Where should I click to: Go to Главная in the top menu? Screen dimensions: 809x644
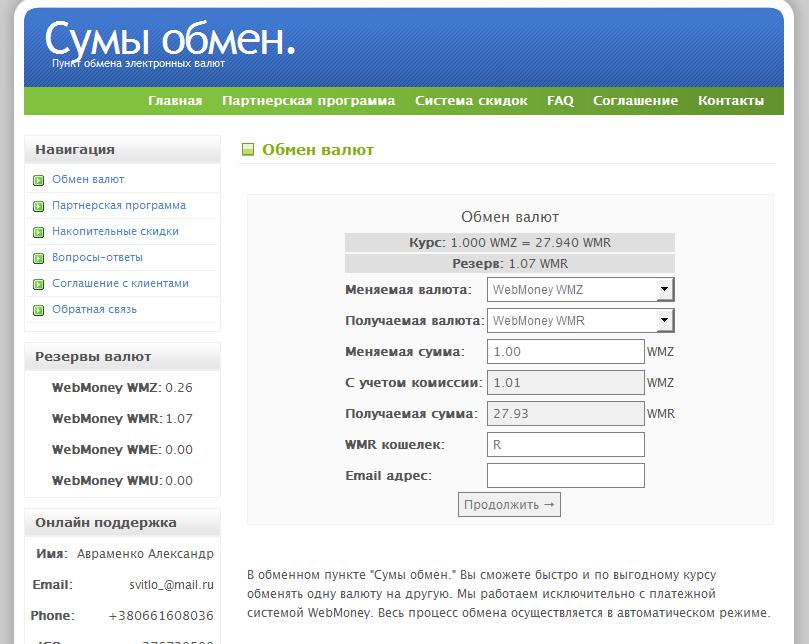tap(175, 101)
